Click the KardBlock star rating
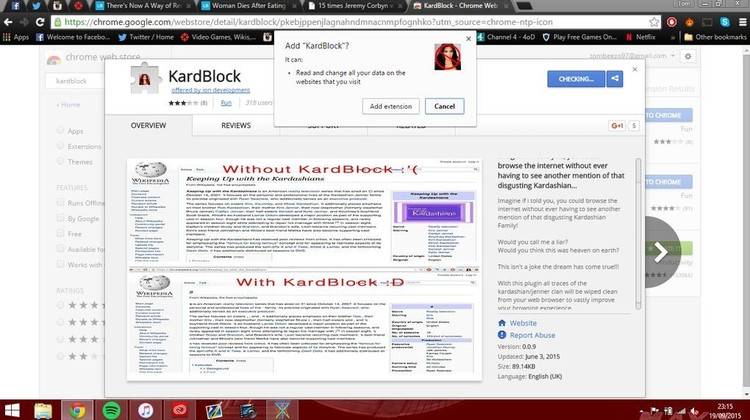Image resolution: width=750 pixels, height=420 pixels. (183, 103)
